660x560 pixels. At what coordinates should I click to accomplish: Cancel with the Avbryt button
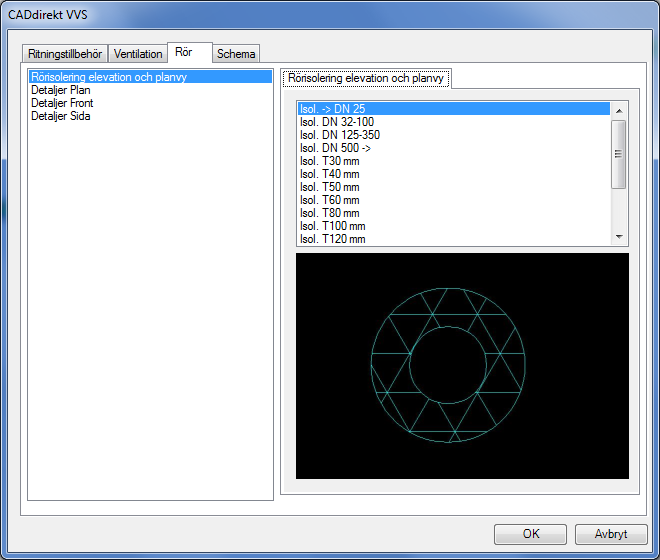611,534
